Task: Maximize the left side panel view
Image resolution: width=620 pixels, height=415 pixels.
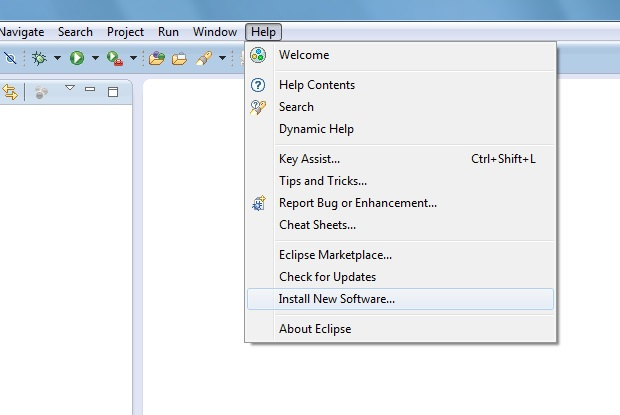Action: (113, 91)
